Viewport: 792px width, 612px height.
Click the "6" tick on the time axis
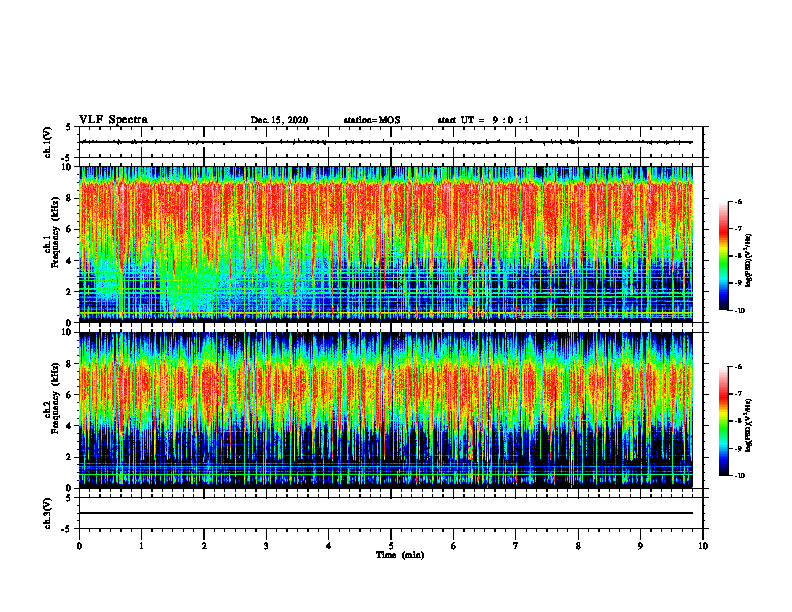(454, 546)
